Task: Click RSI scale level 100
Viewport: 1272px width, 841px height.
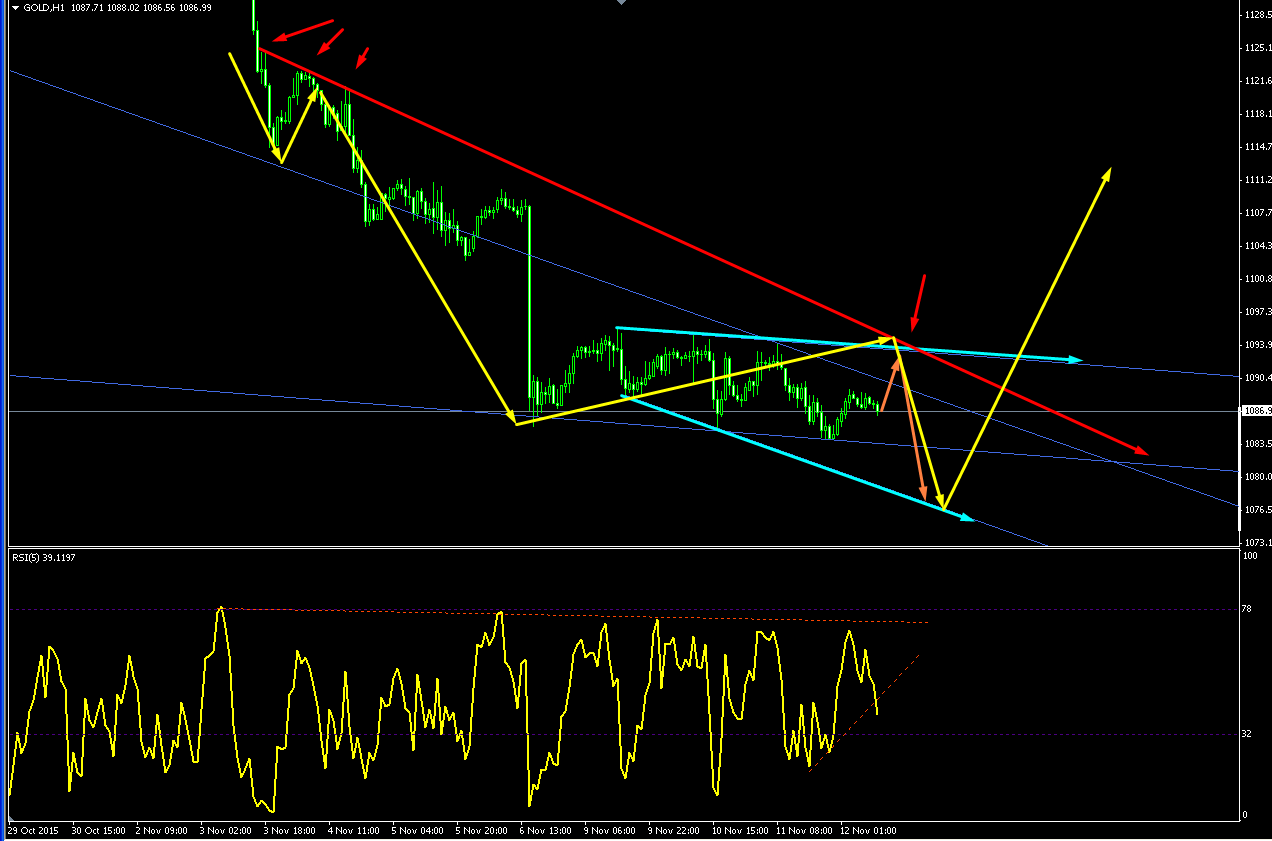Action: point(1250,556)
